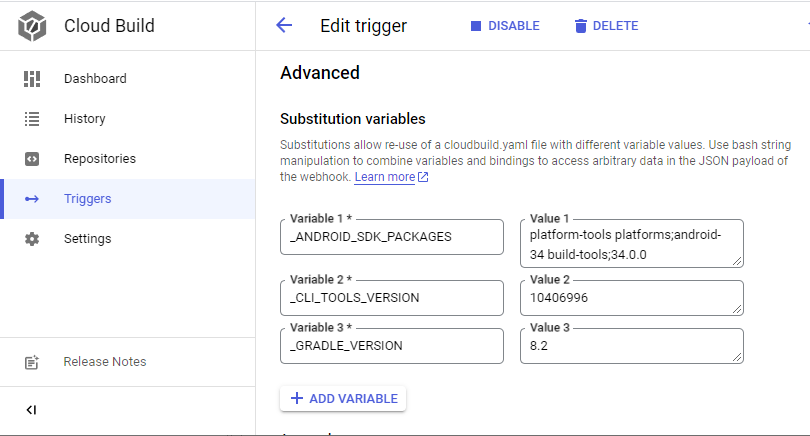
Task: Click the Triggers arrow icon
Action: 32,199
